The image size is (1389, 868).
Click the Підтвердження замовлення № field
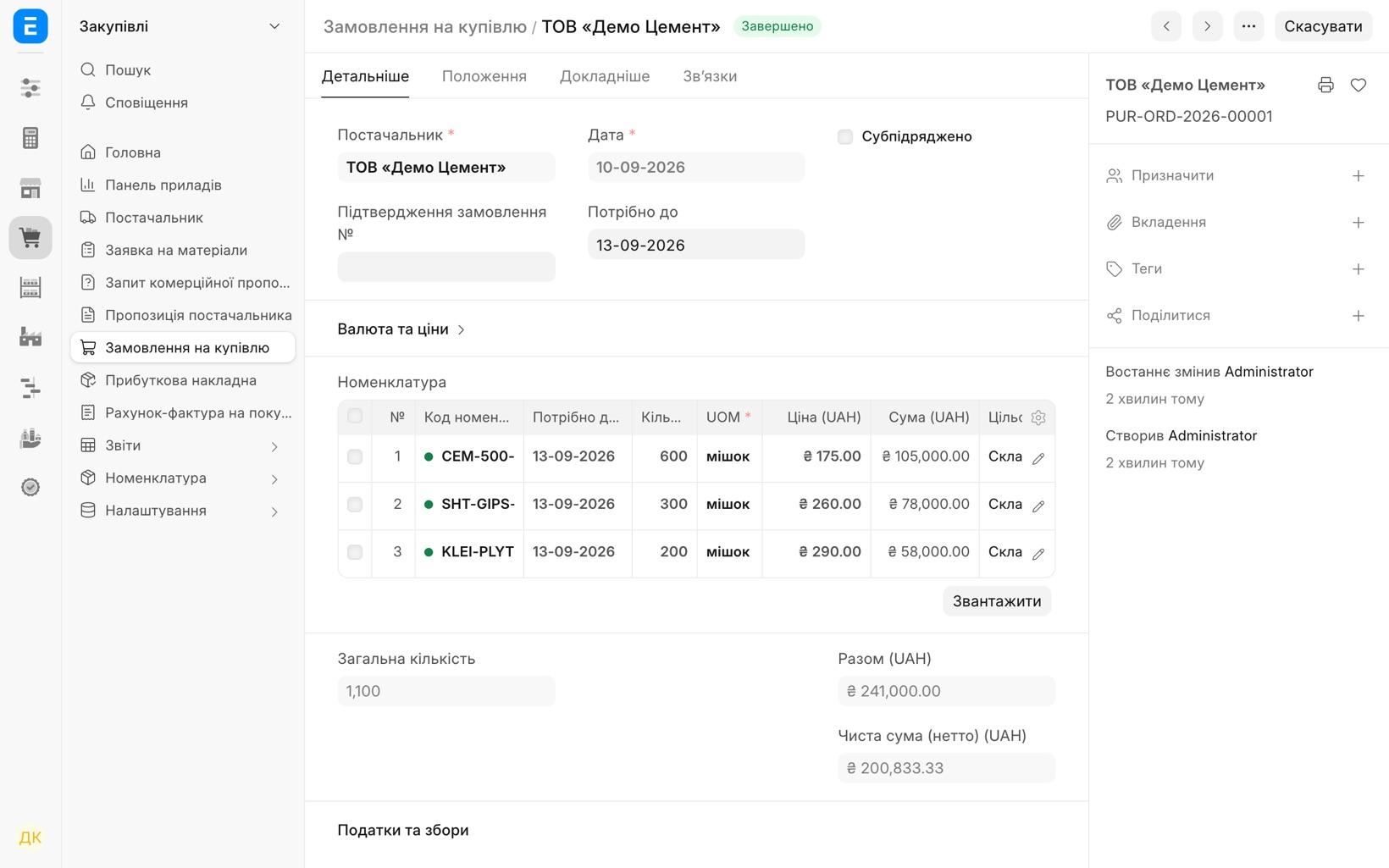coord(446,267)
